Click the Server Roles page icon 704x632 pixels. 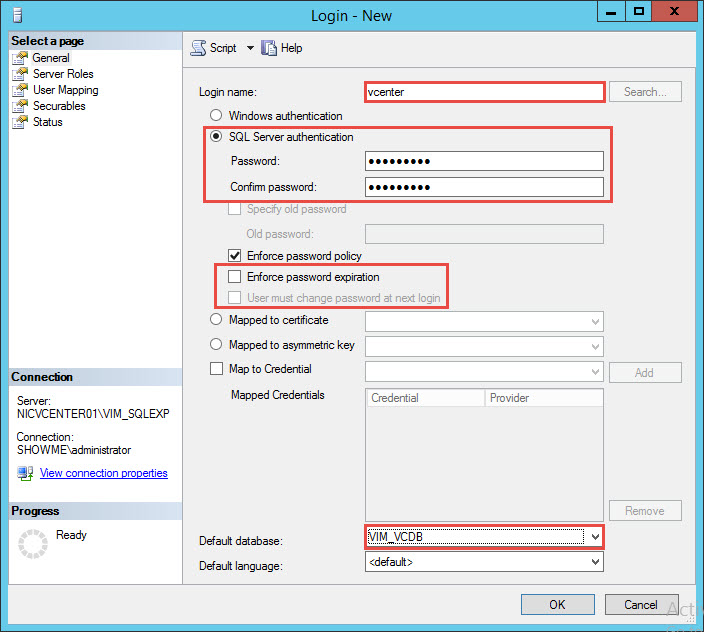coord(20,74)
